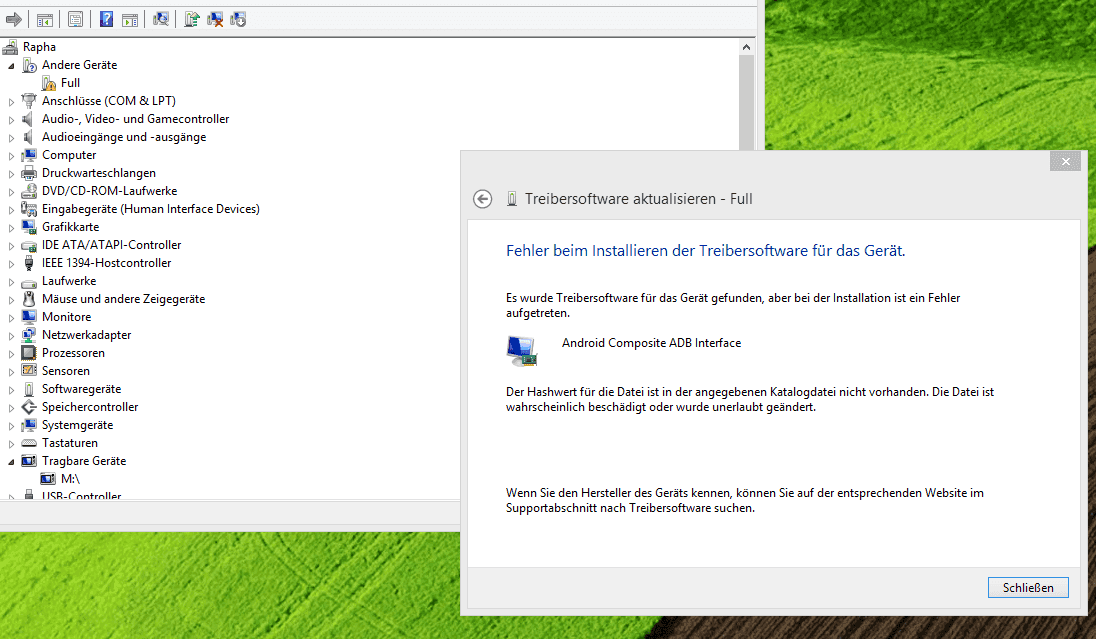Click the Prozessoren chip icon
The width and height of the screenshot is (1096, 639).
point(29,353)
